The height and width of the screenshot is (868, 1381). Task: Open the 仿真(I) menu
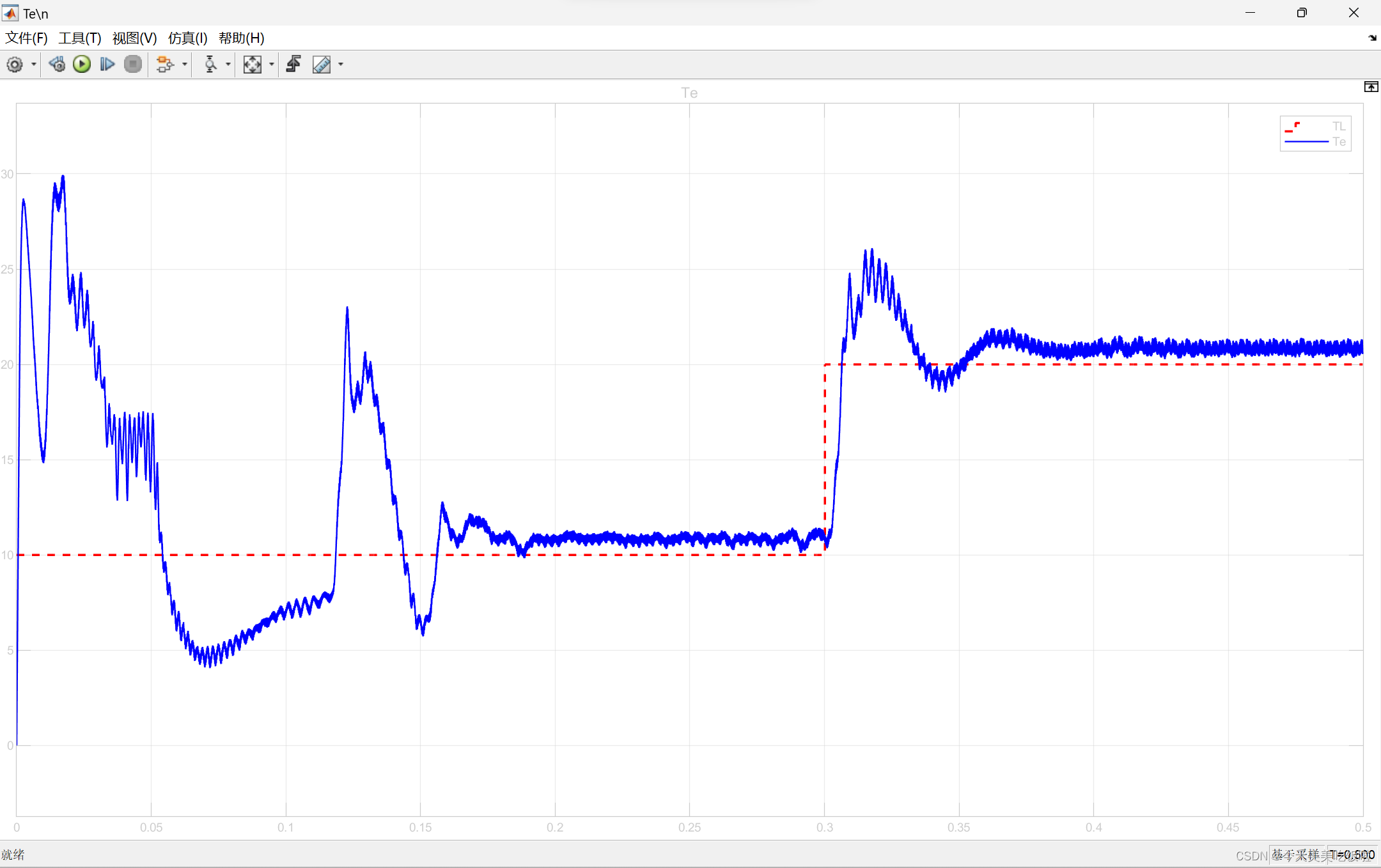(x=187, y=38)
